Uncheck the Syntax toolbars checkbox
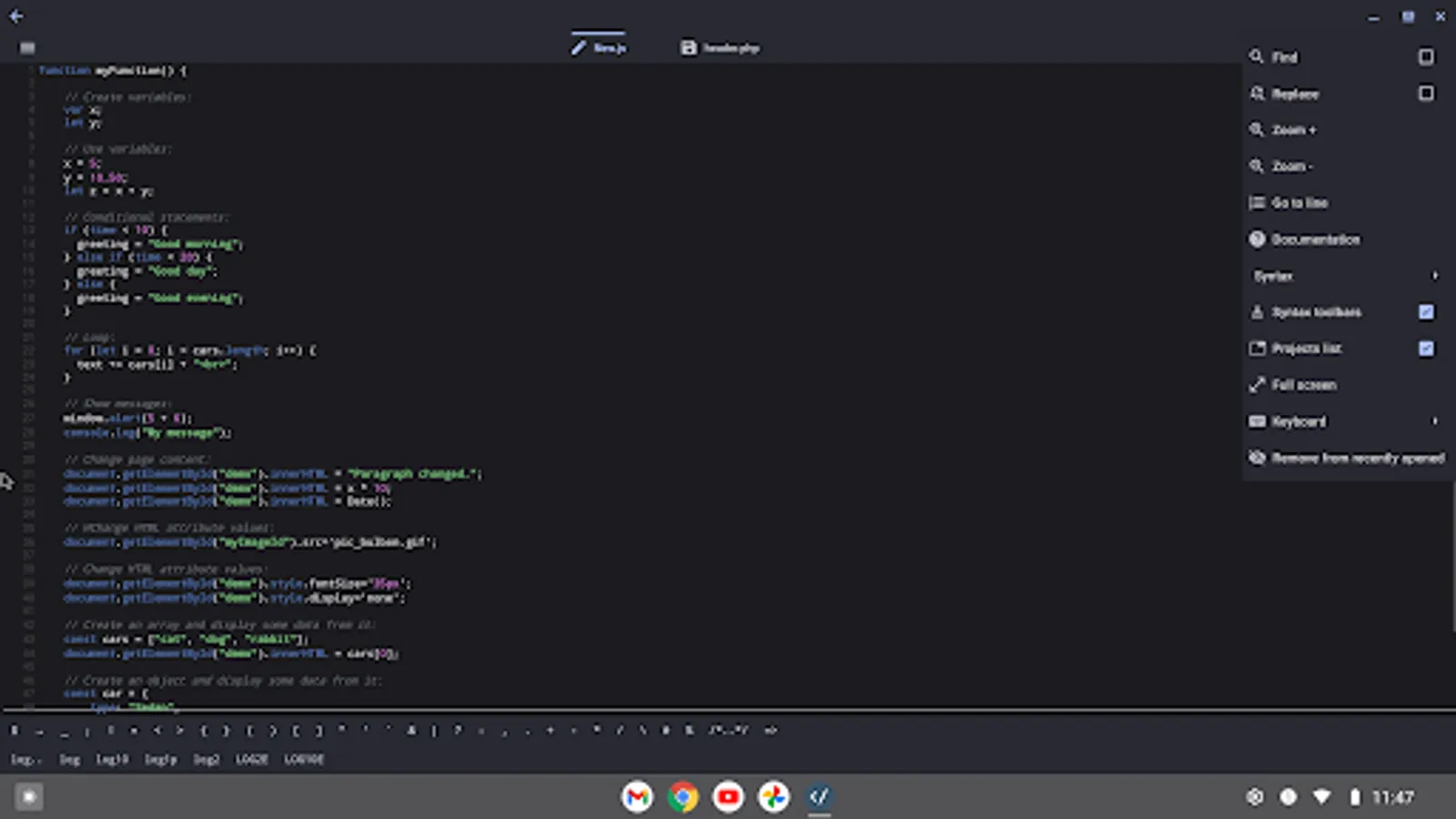 pyautogui.click(x=1425, y=312)
